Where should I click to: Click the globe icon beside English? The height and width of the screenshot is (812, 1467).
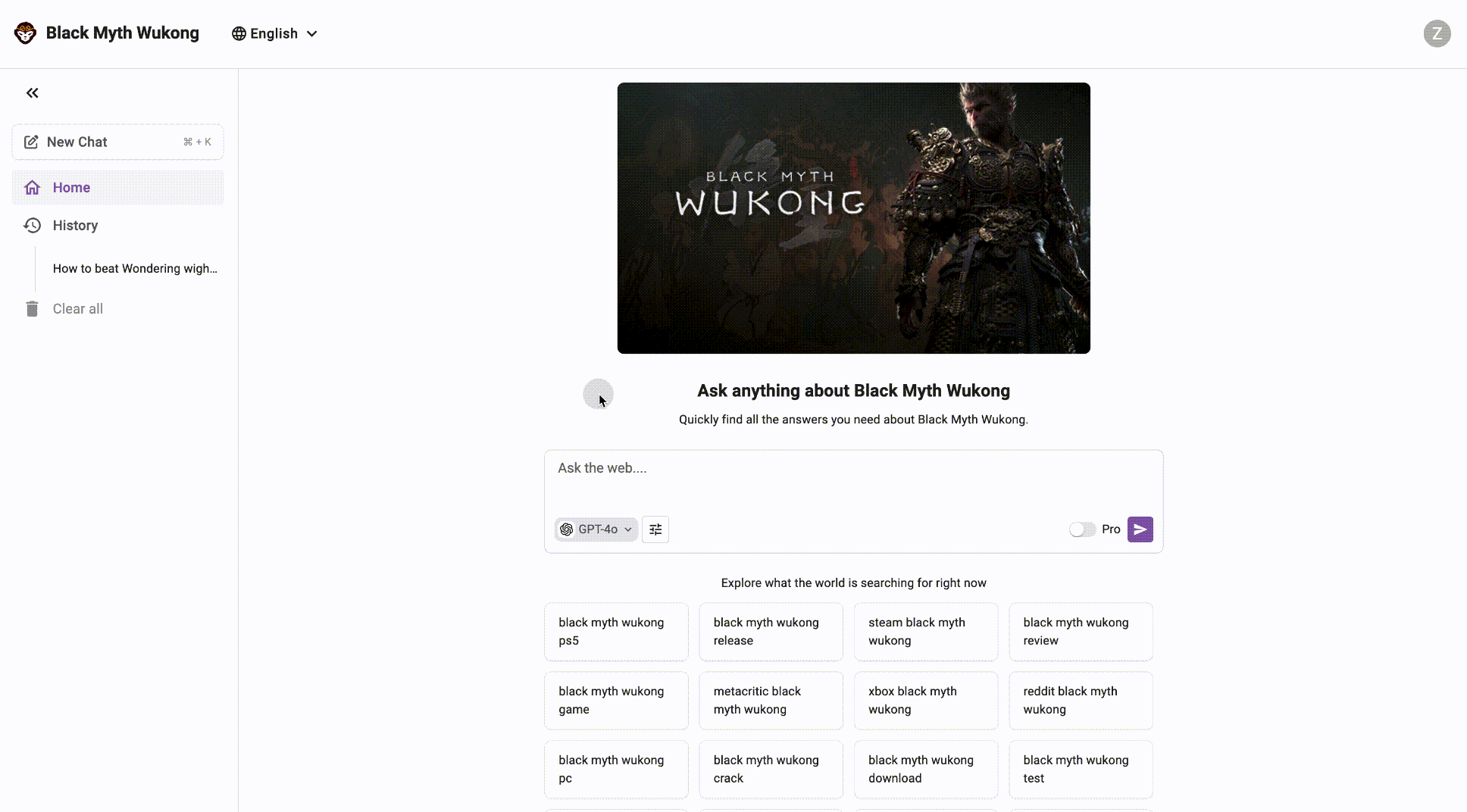(237, 33)
